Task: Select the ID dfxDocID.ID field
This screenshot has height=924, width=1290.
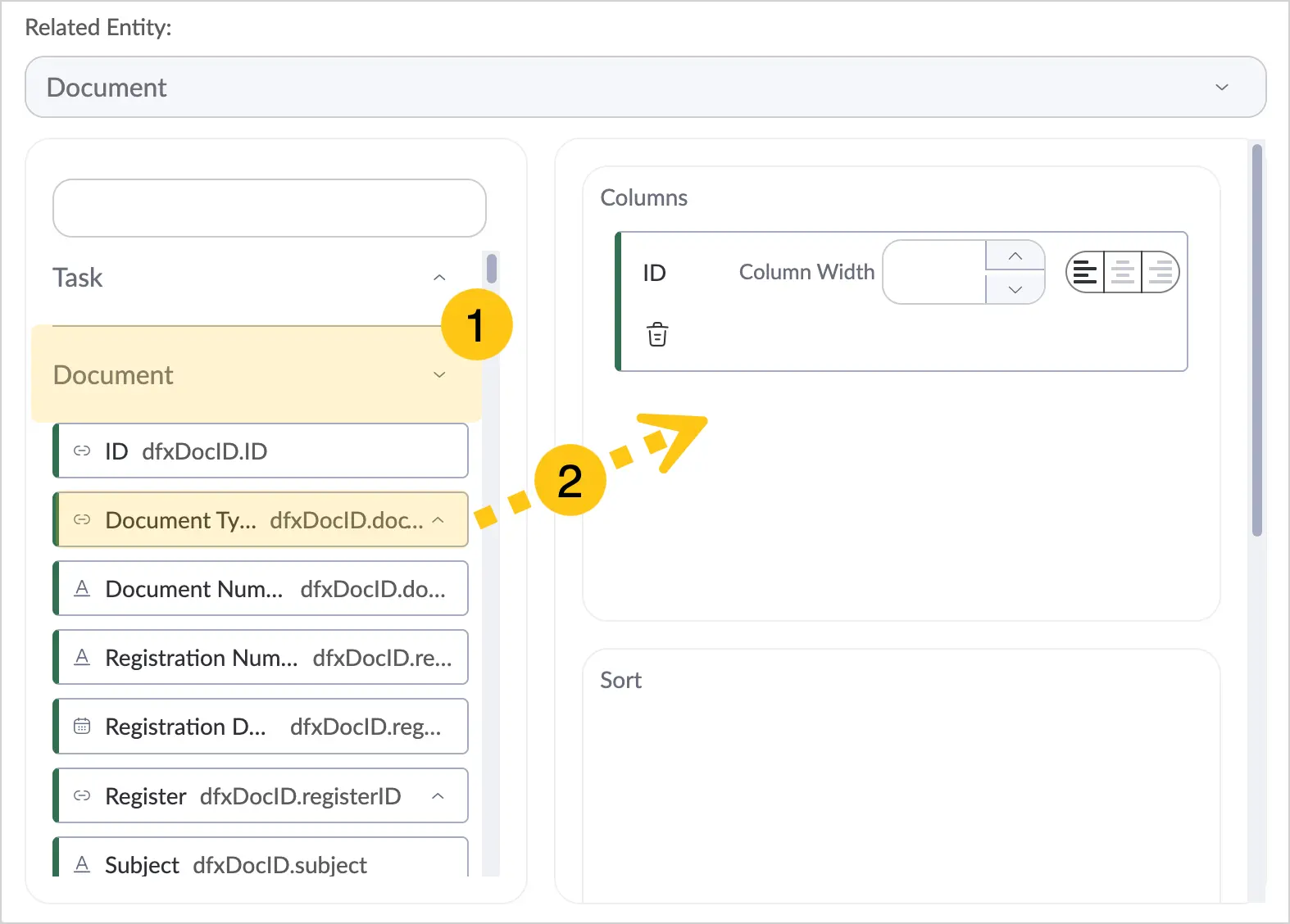Action: coord(261,451)
